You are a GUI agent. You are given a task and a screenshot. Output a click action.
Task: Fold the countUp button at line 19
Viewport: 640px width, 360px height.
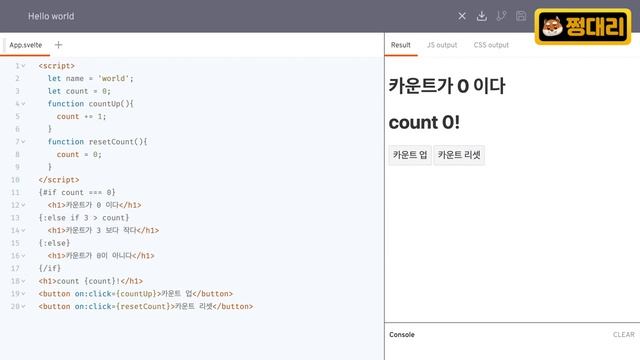[x=24, y=293]
